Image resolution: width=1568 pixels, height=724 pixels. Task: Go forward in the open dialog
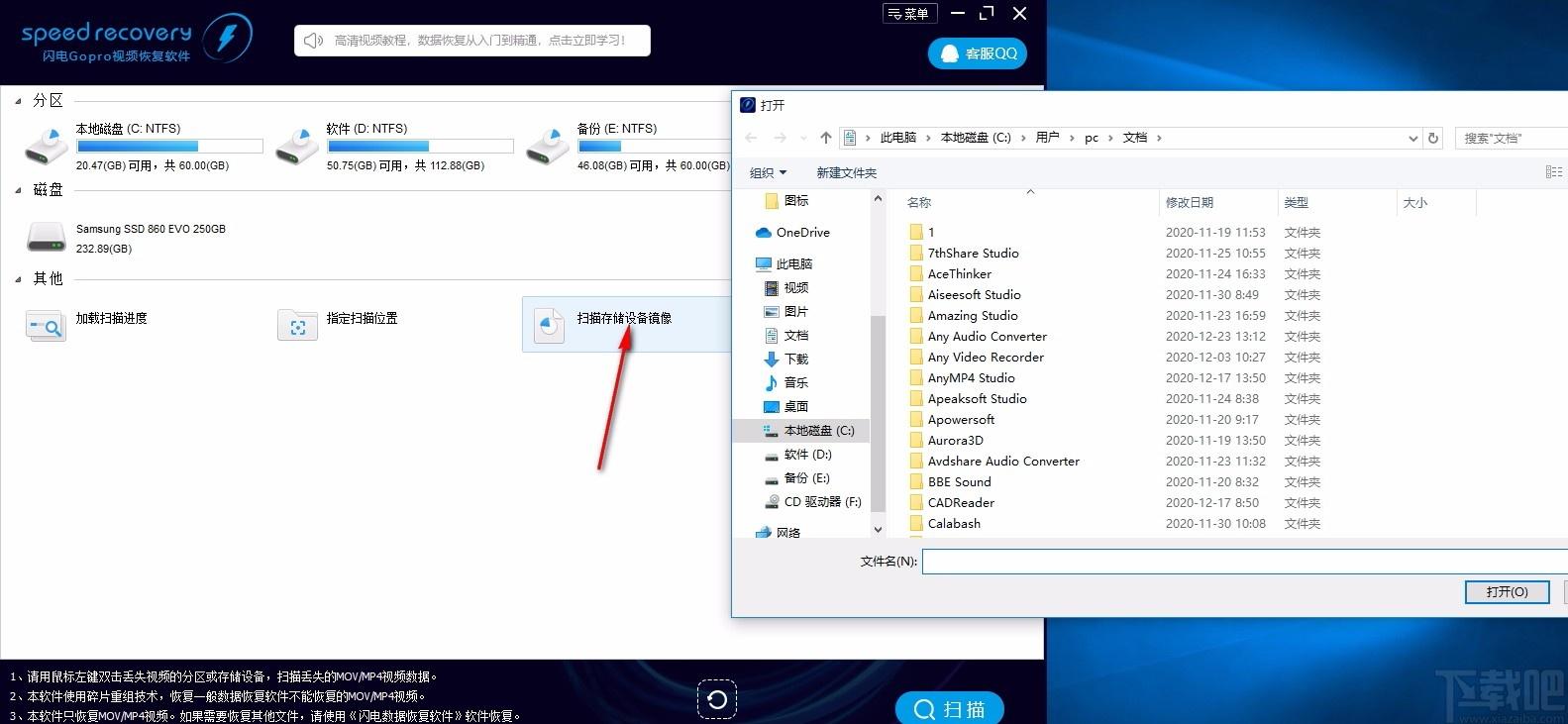(x=781, y=138)
